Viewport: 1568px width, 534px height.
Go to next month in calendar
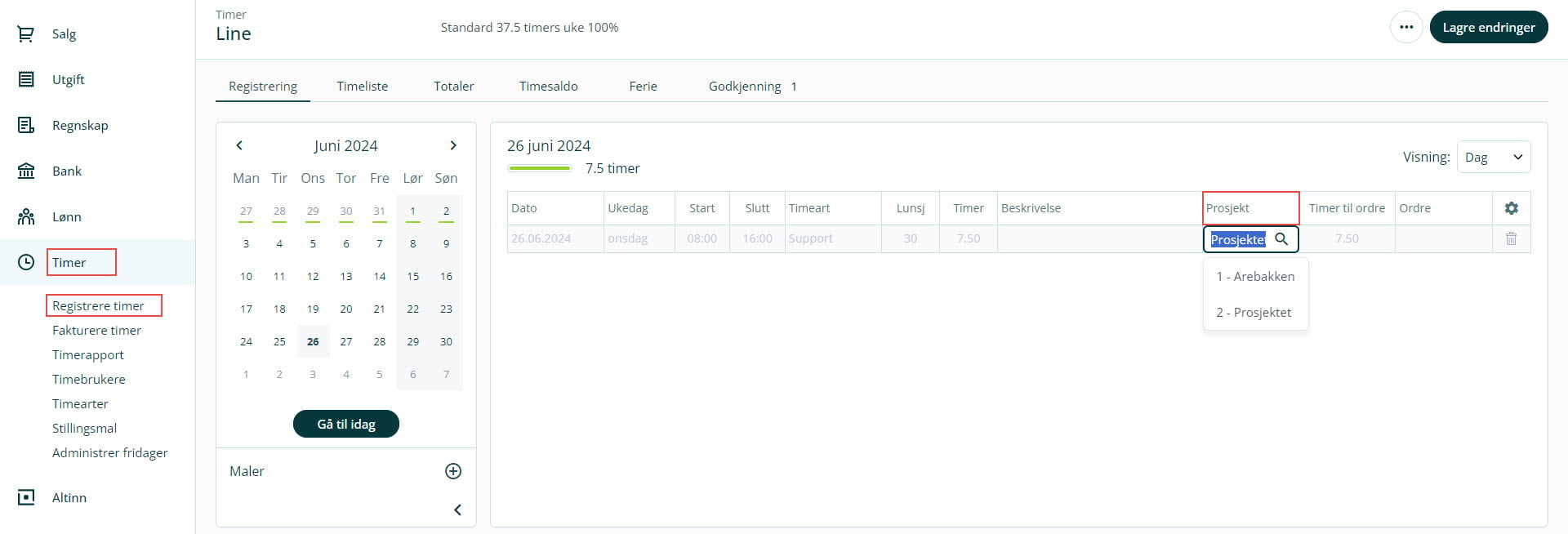click(x=453, y=145)
